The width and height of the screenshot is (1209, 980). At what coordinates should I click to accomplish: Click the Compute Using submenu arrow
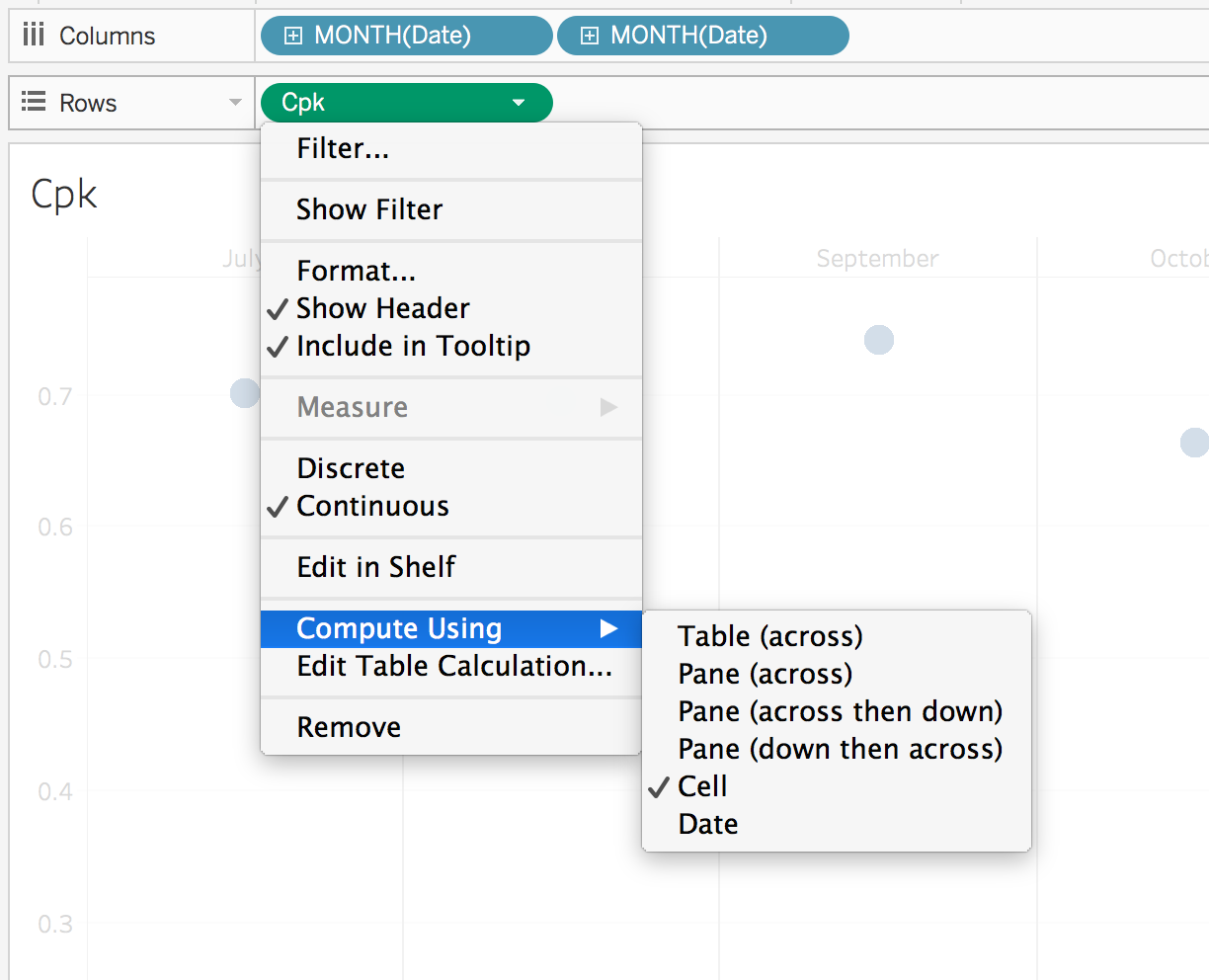coord(610,628)
